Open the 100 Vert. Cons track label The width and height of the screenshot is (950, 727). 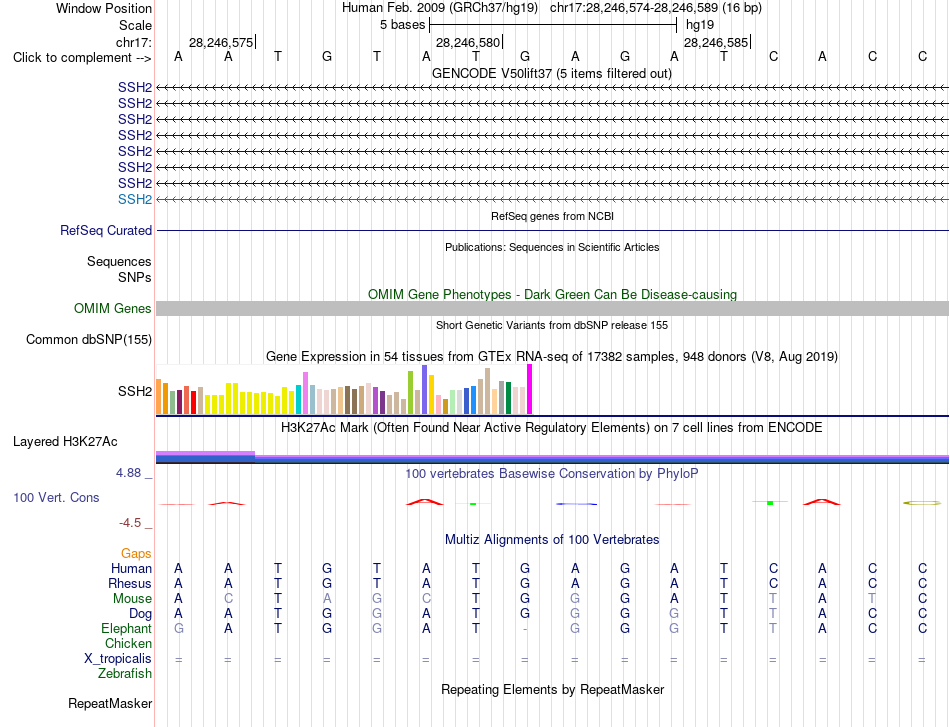tap(56, 497)
